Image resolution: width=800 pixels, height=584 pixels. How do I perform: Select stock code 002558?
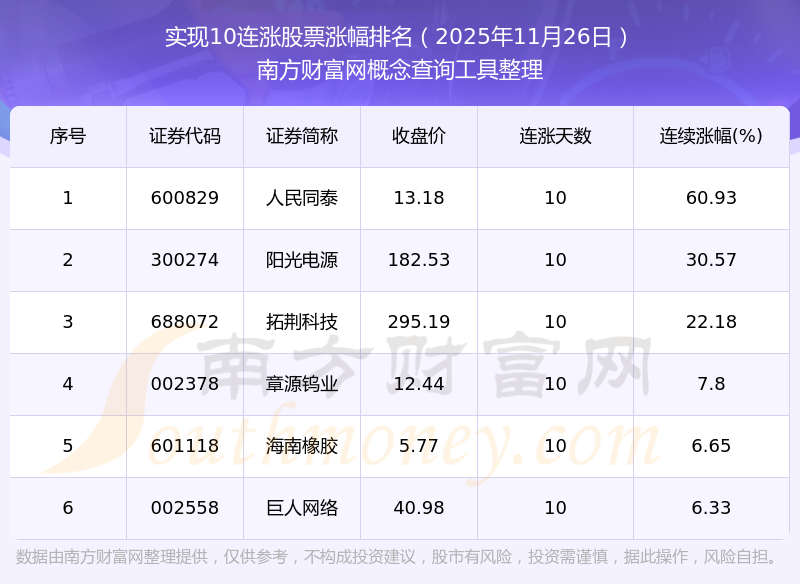(185, 508)
